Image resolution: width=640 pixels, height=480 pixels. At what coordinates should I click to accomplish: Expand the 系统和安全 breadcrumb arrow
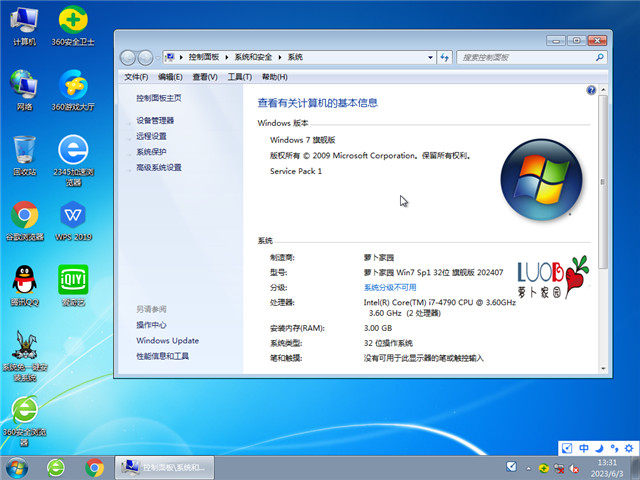[280, 57]
